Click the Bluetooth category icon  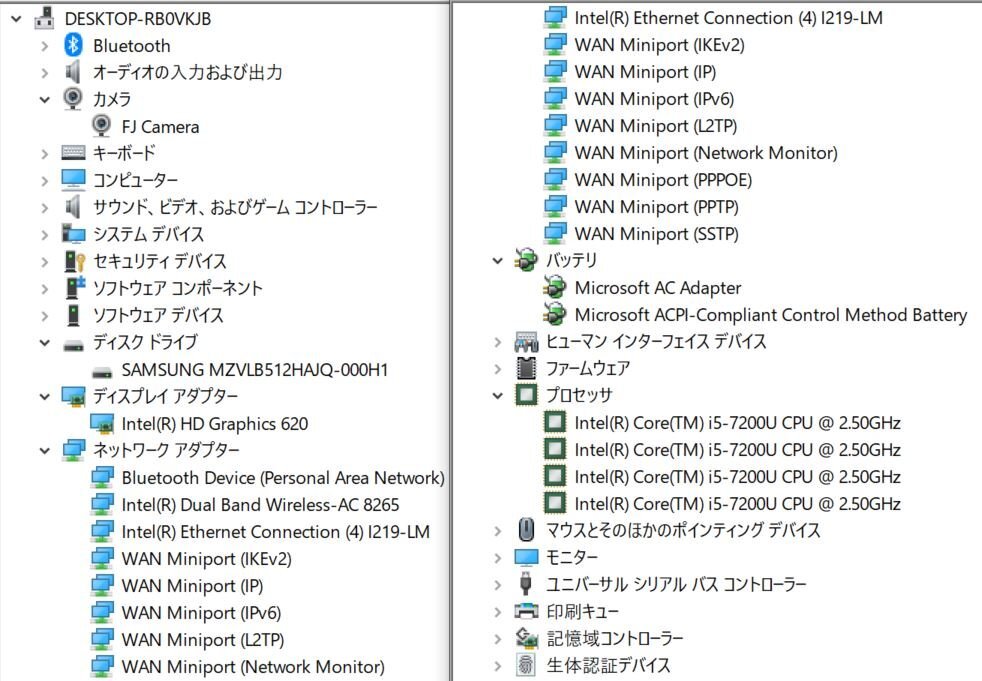[73, 46]
